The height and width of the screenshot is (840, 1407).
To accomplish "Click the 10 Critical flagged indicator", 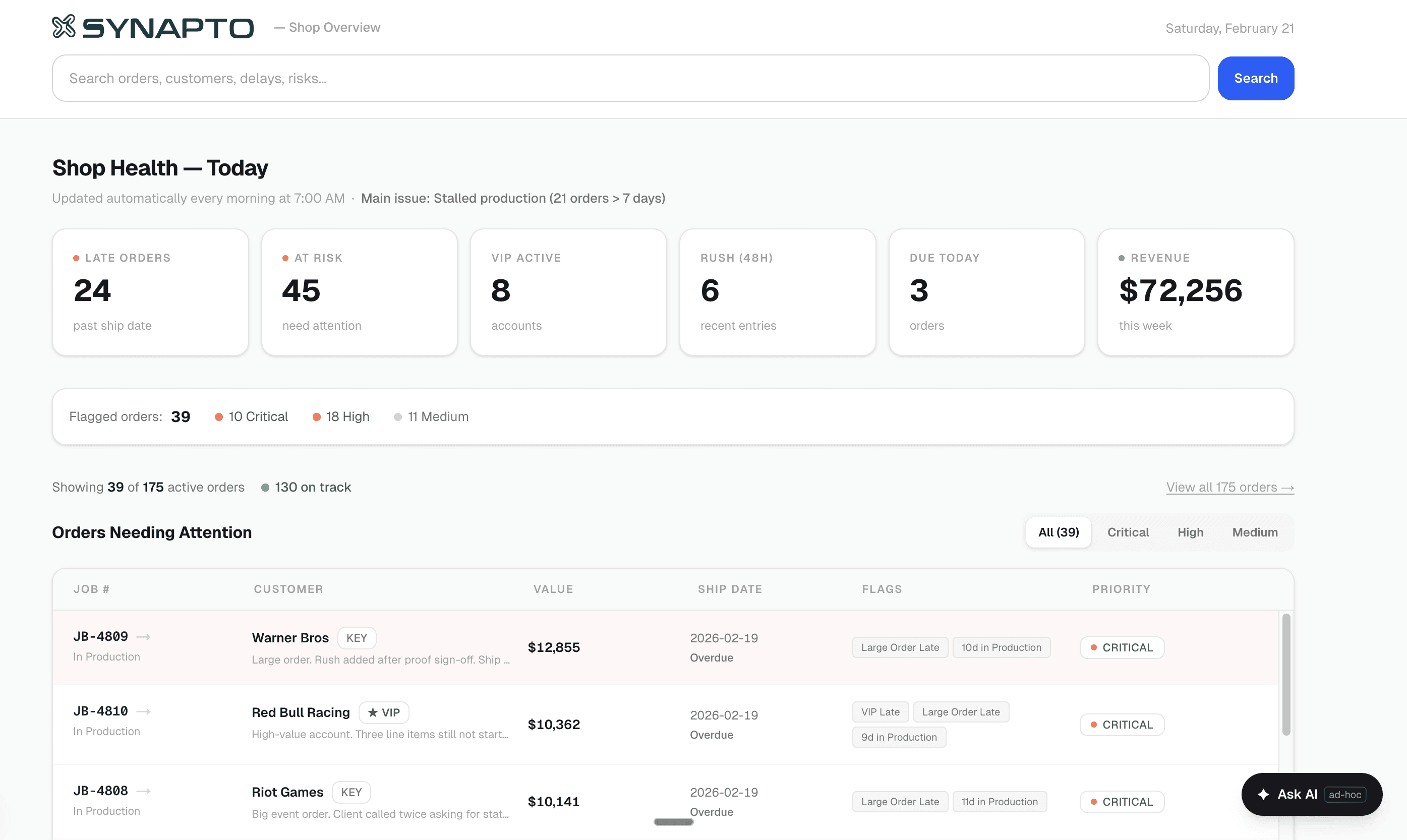I will [251, 416].
